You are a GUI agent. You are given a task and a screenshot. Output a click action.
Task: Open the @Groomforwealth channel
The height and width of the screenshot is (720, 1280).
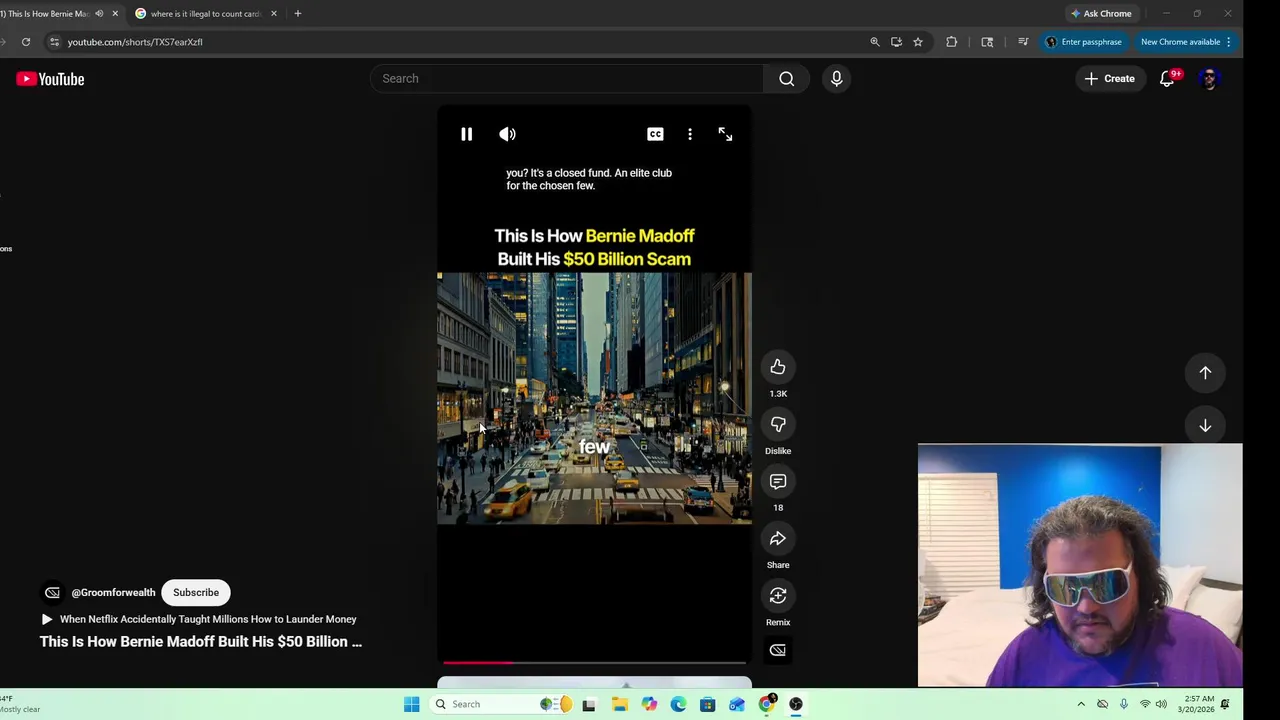click(113, 593)
